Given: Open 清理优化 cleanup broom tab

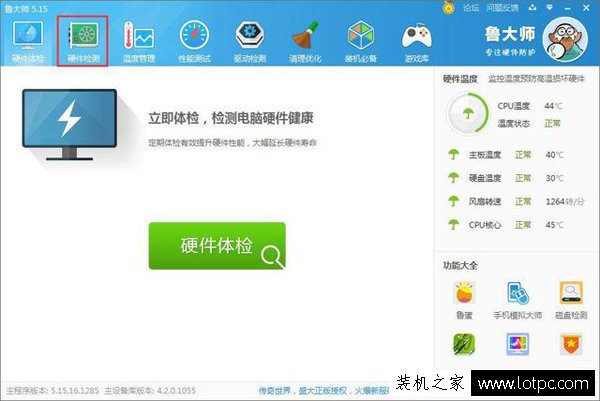Looking at the screenshot, I should pyautogui.click(x=305, y=41).
